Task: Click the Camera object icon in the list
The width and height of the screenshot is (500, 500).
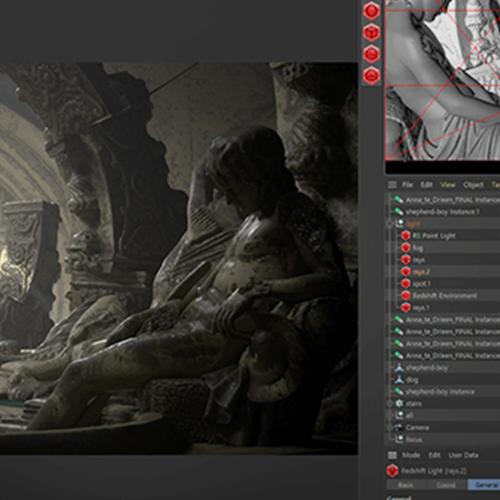Action: click(x=399, y=427)
